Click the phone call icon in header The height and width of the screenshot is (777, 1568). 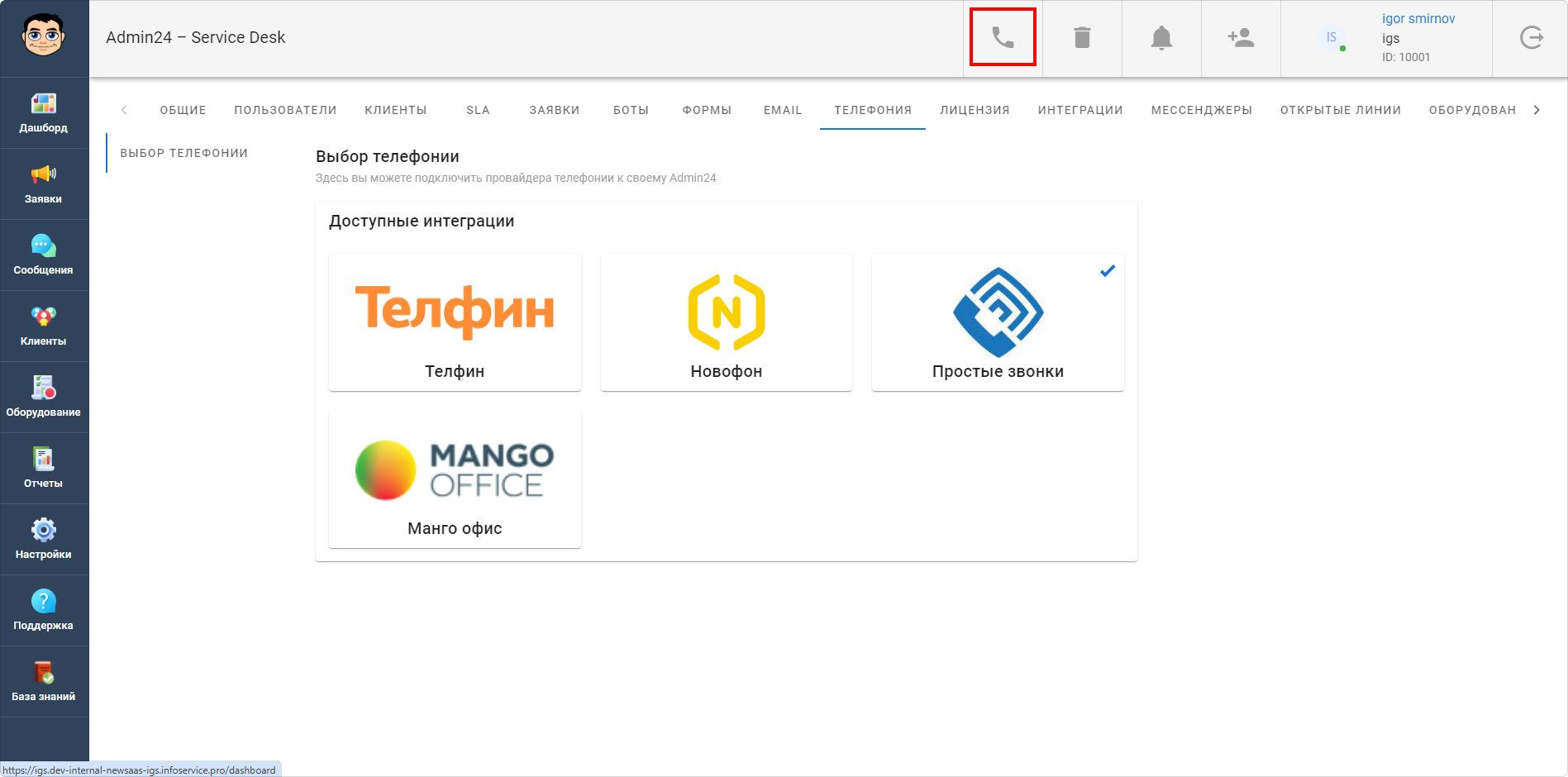(1003, 37)
